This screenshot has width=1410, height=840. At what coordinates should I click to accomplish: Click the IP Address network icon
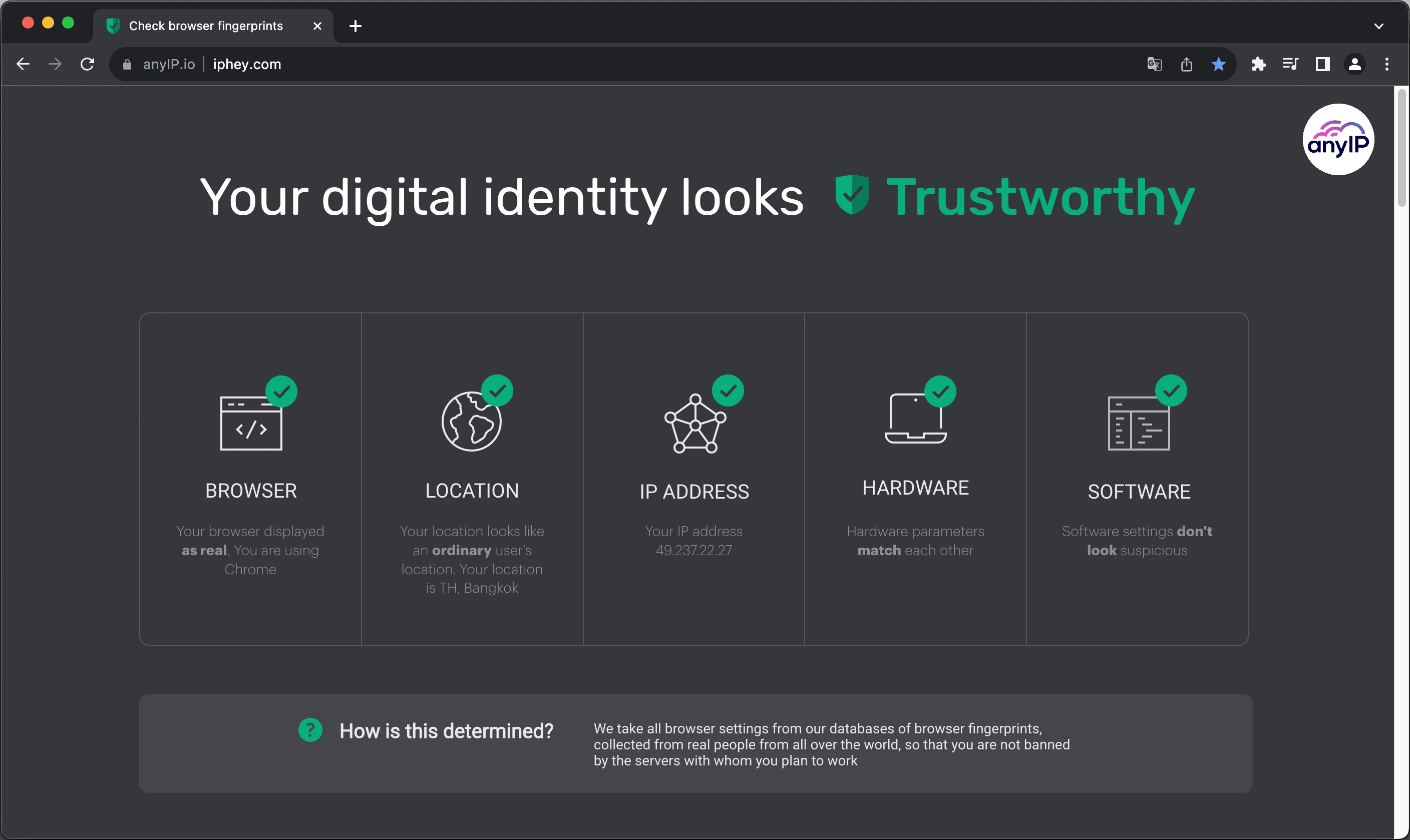tap(694, 424)
